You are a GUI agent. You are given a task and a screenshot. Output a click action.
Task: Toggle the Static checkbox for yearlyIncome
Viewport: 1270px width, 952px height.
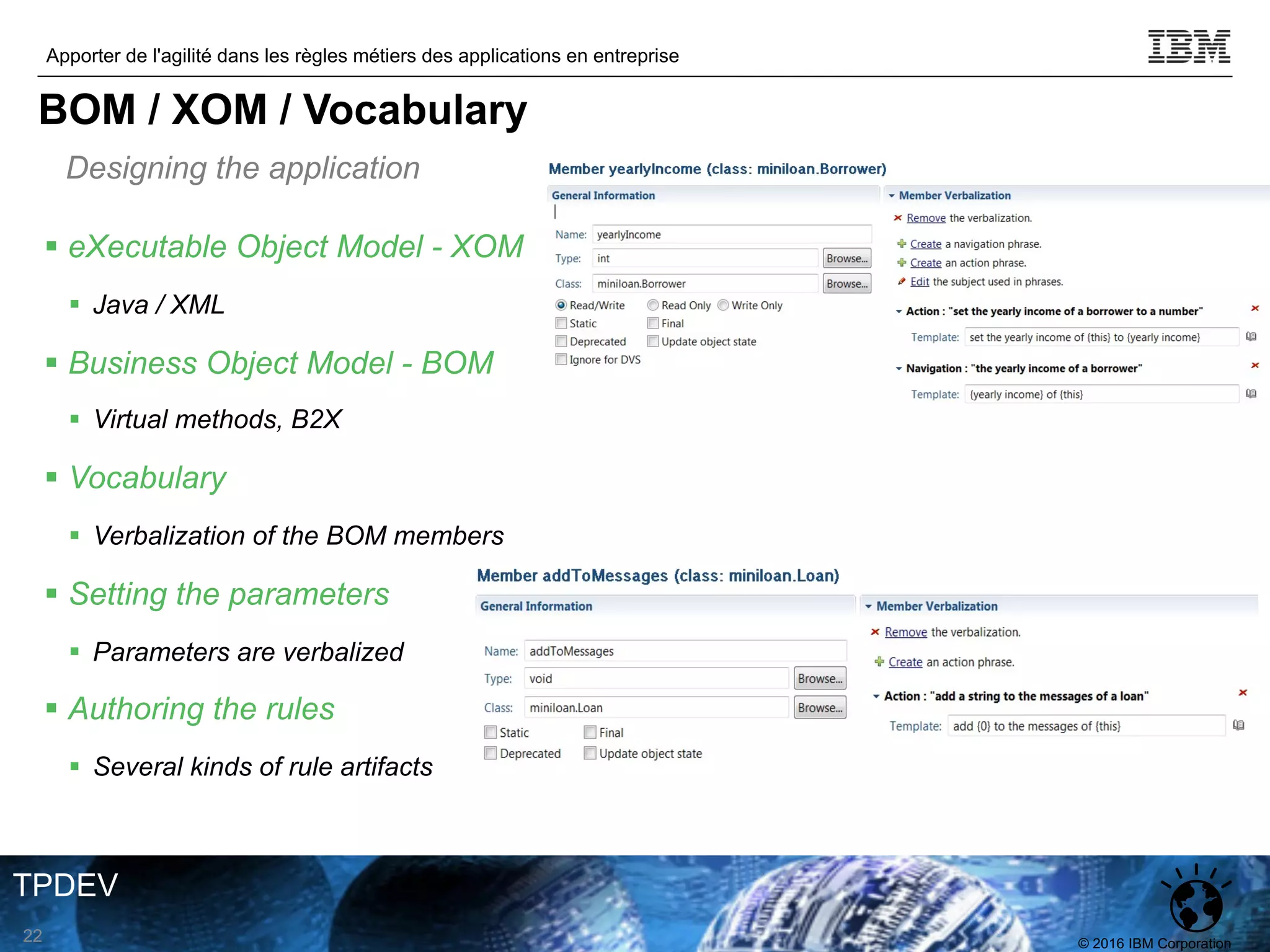tap(561, 323)
